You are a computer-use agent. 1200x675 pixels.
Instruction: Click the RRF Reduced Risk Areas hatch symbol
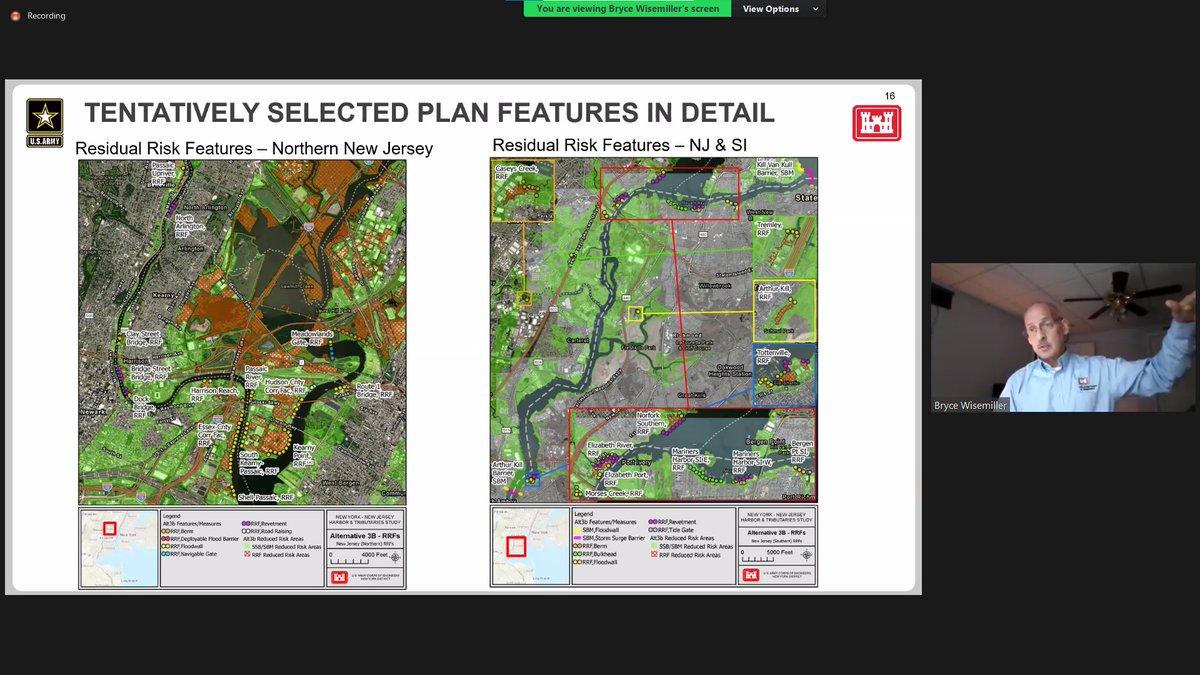pyautogui.click(x=654, y=555)
